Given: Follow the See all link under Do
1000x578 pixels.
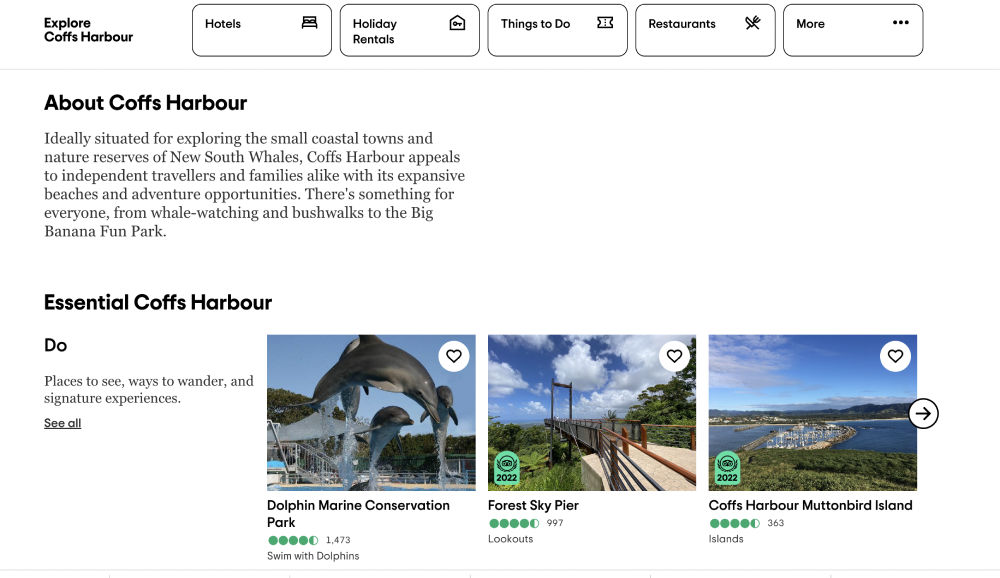Looking at the screenshot, I should coord(62,423).
